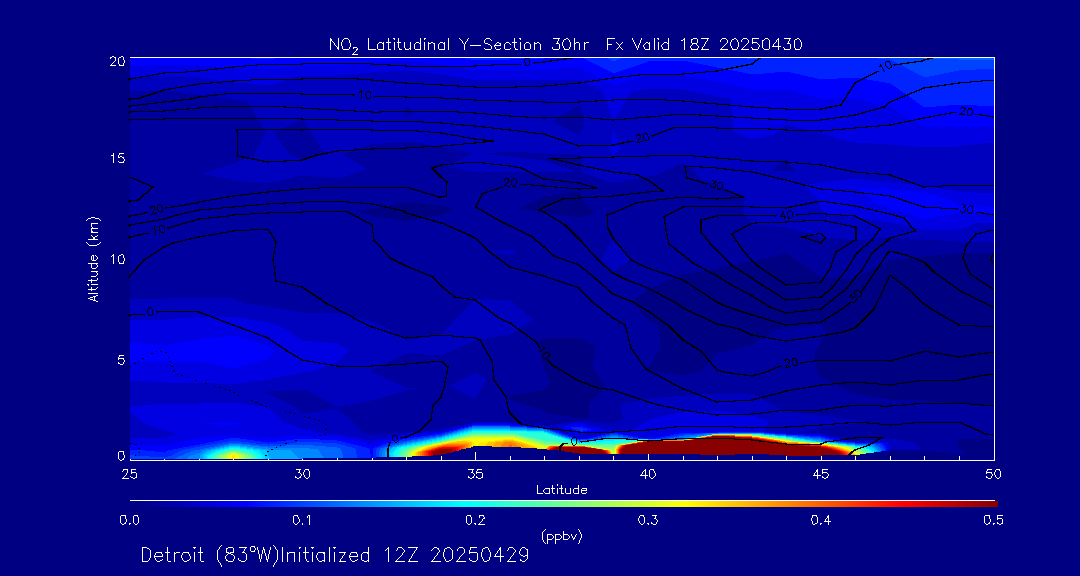This screenshot has height=576, width=1080.
Task: Click the "Latitude" axis label
Action: 561,490
